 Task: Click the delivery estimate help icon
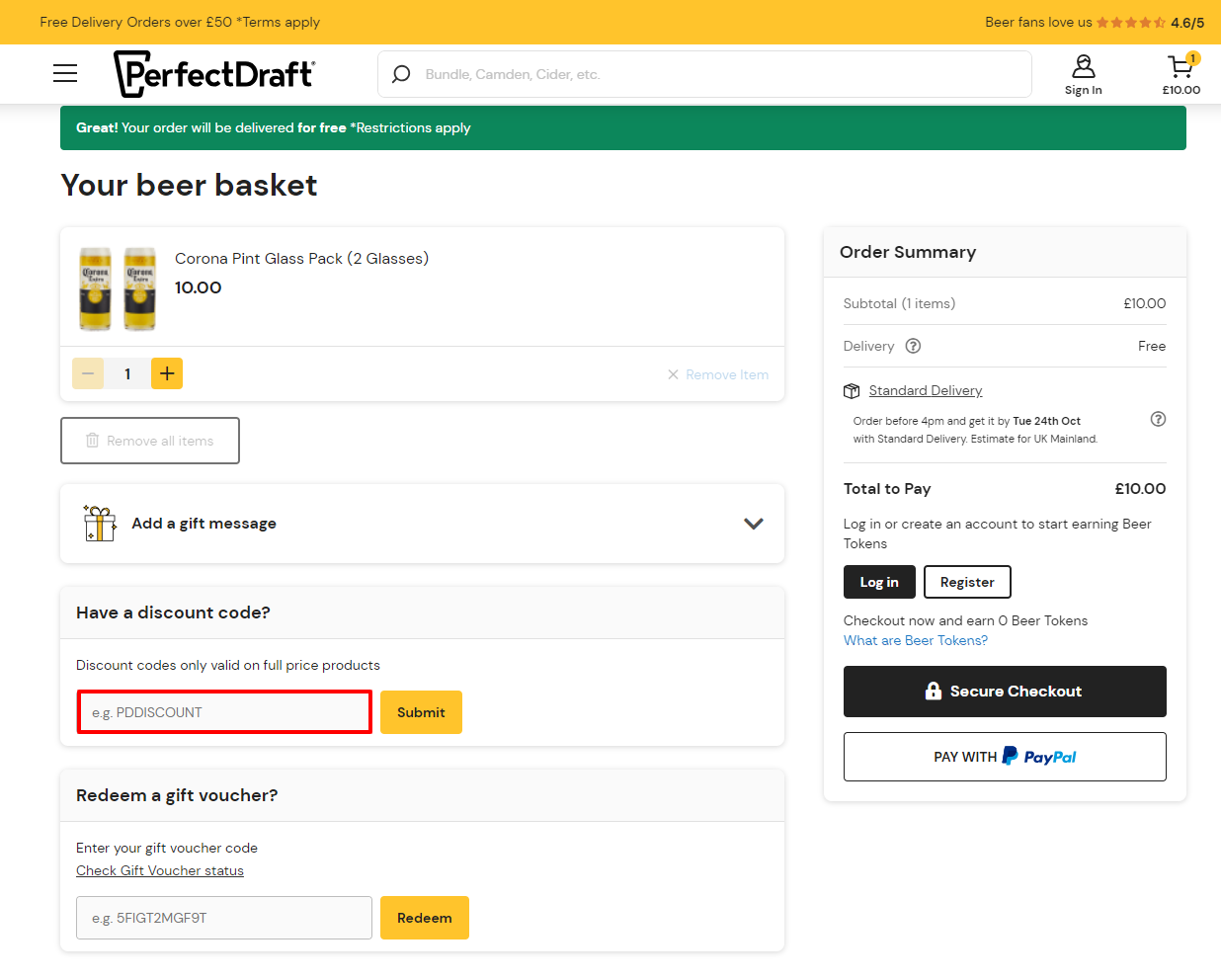[x=1157, y=419]
